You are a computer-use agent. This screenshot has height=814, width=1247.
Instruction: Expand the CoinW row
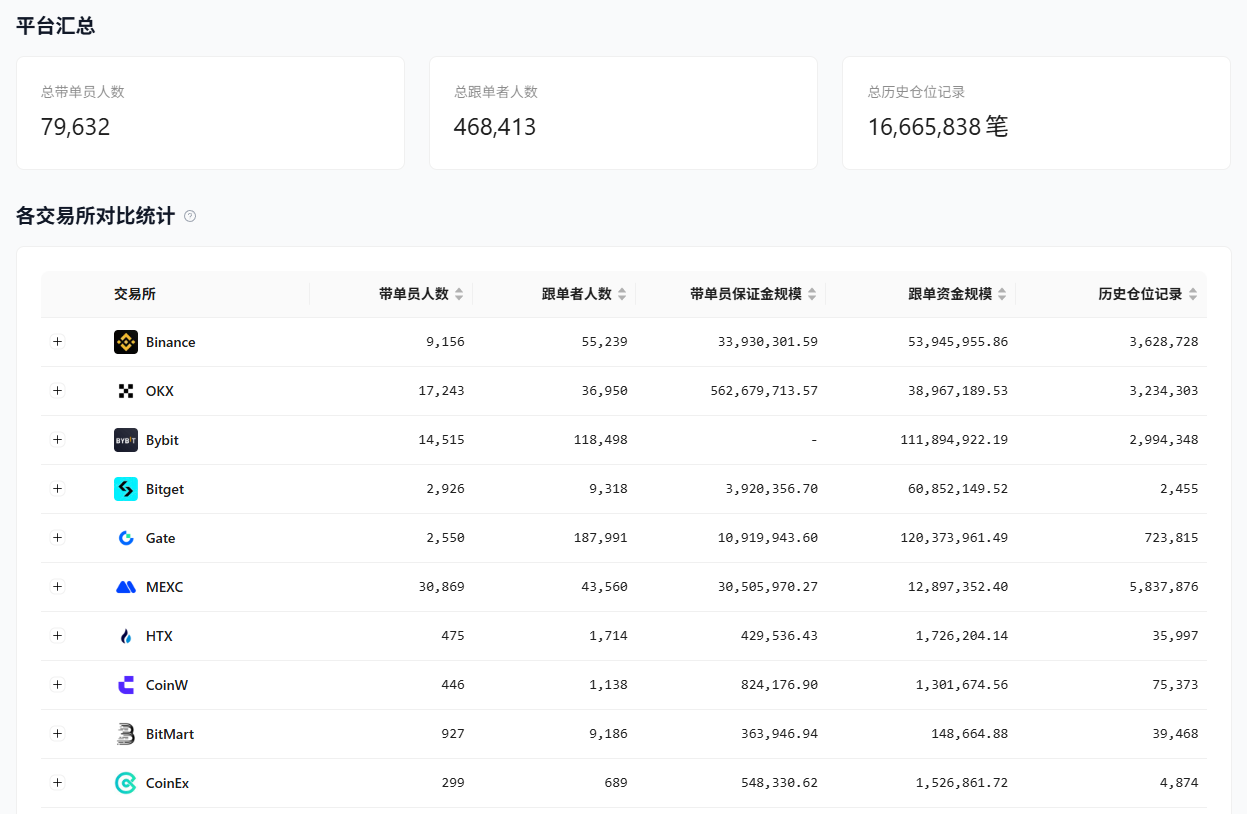pos(57,685)
